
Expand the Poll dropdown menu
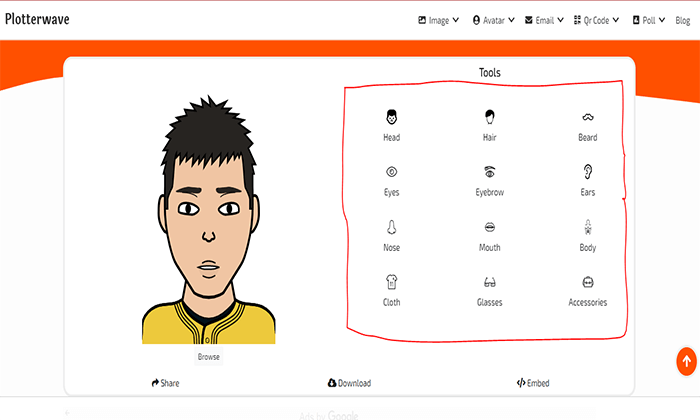(x=649, y=20)
